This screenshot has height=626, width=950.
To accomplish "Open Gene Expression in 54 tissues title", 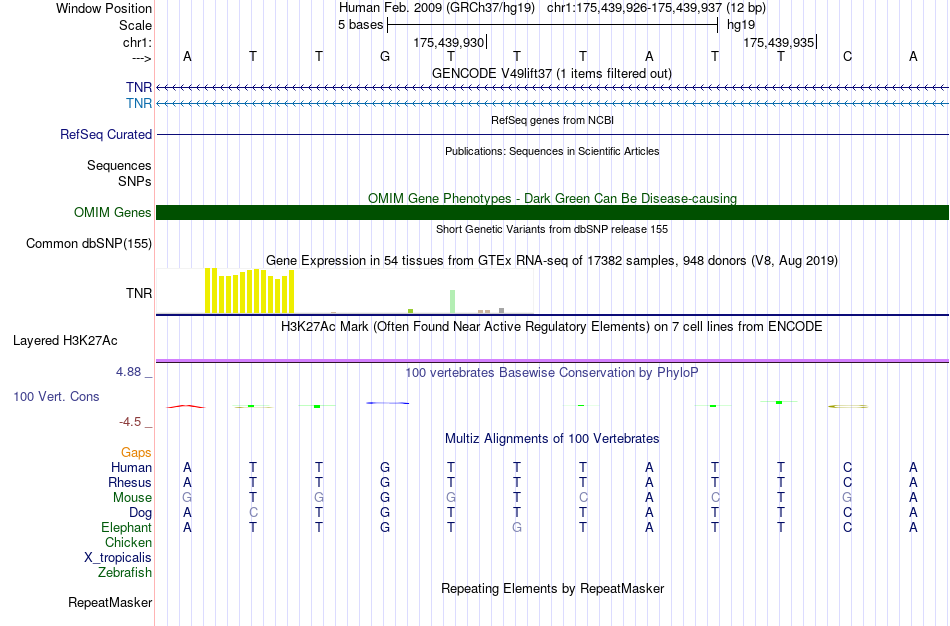I will tap(552, 261).
